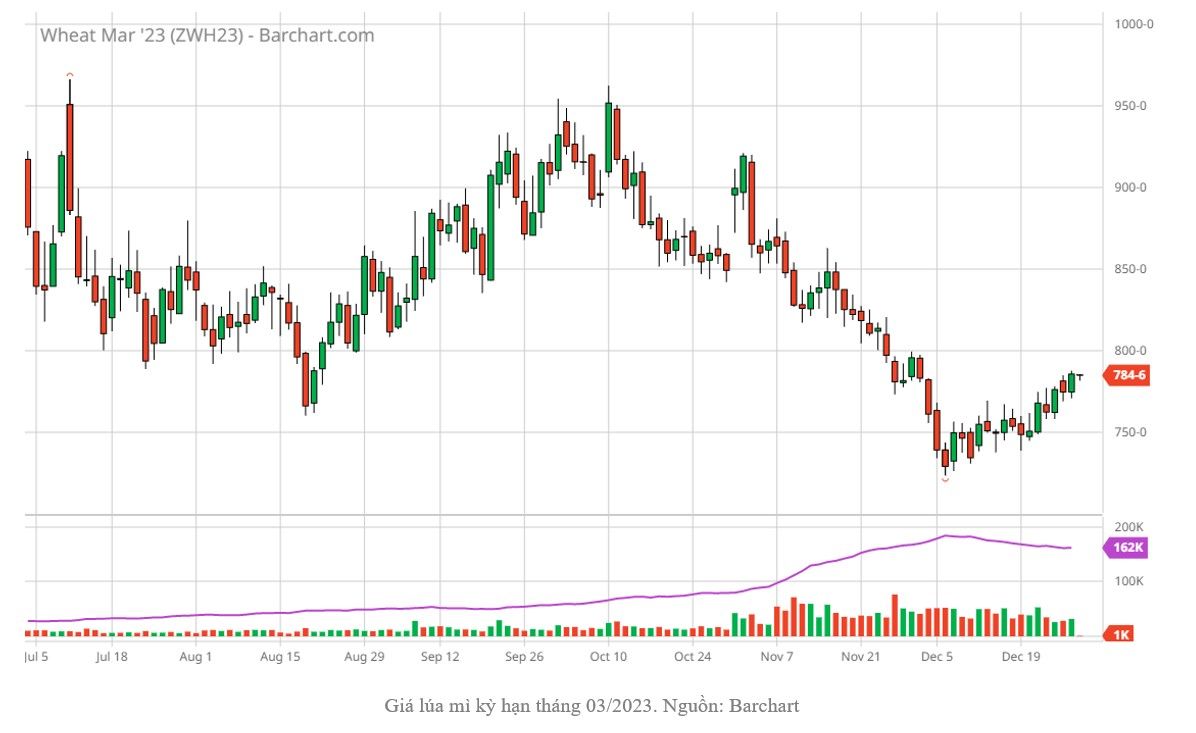Click the 850-0 price axis label

click(1130, 269)
